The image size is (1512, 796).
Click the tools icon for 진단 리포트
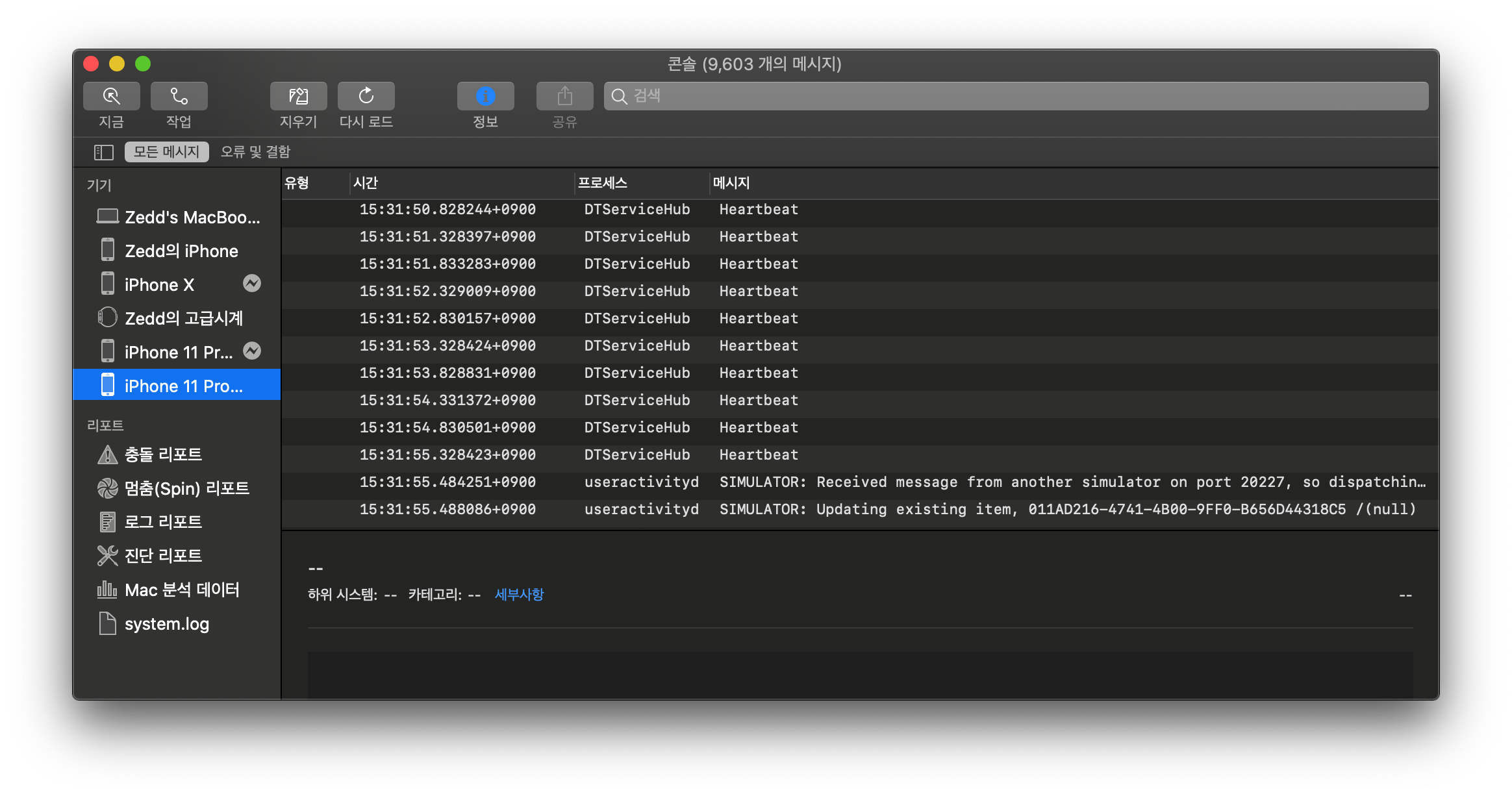(107, 556)
